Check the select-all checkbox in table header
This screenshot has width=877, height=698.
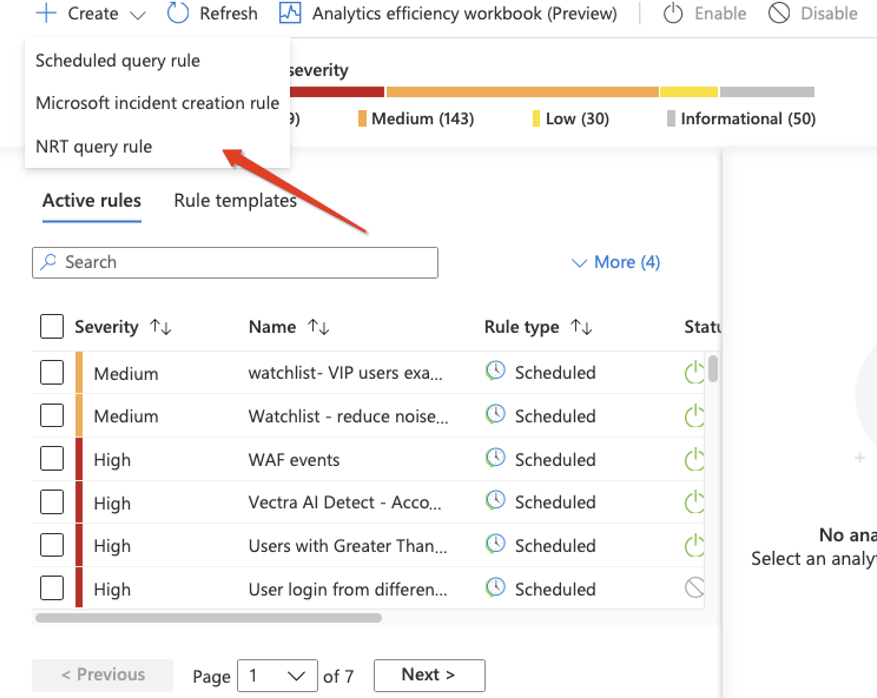pyautogui.click(x=52, y=327)
